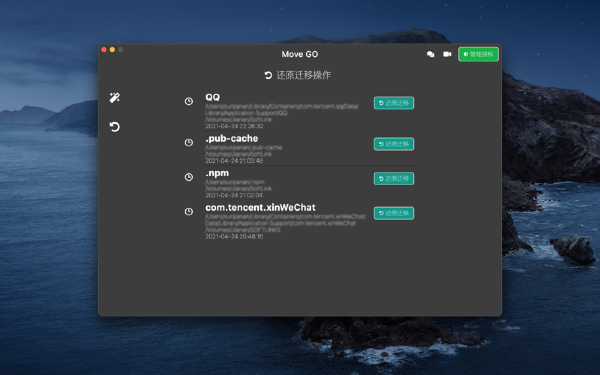Image resolution: width=600 pixels, height=375 pixels.
Task: Click the clock icon beside .npm
Action: 189,177
